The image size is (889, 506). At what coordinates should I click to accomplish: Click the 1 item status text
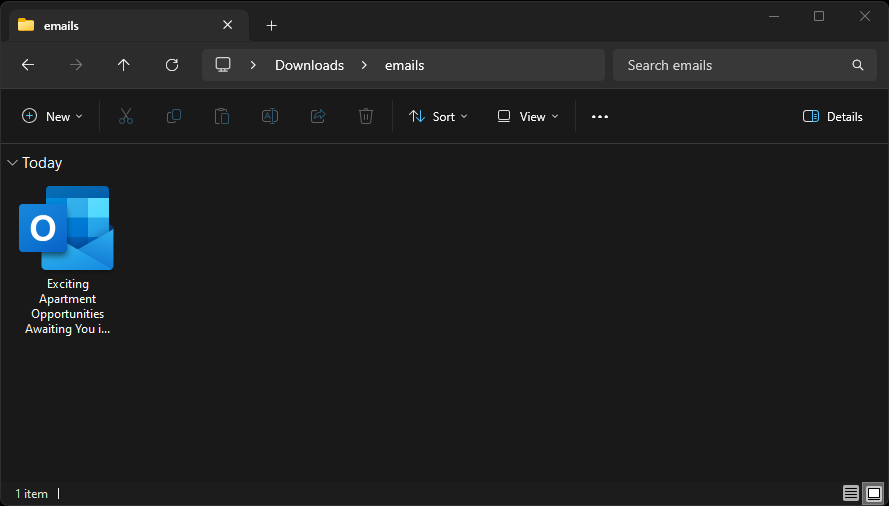click(32, 494)
